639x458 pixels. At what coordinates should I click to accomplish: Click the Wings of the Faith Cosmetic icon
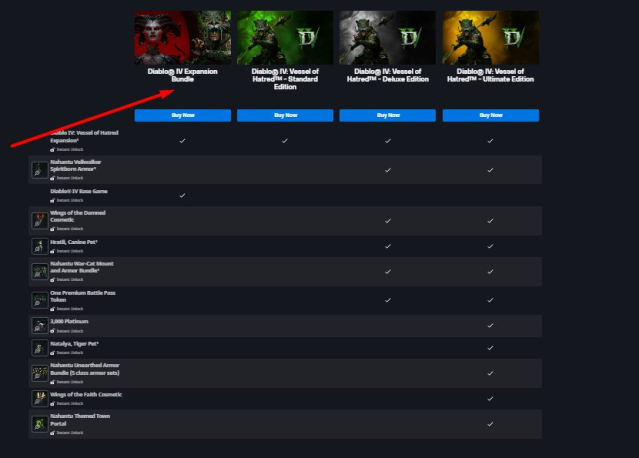click(40, 398)
